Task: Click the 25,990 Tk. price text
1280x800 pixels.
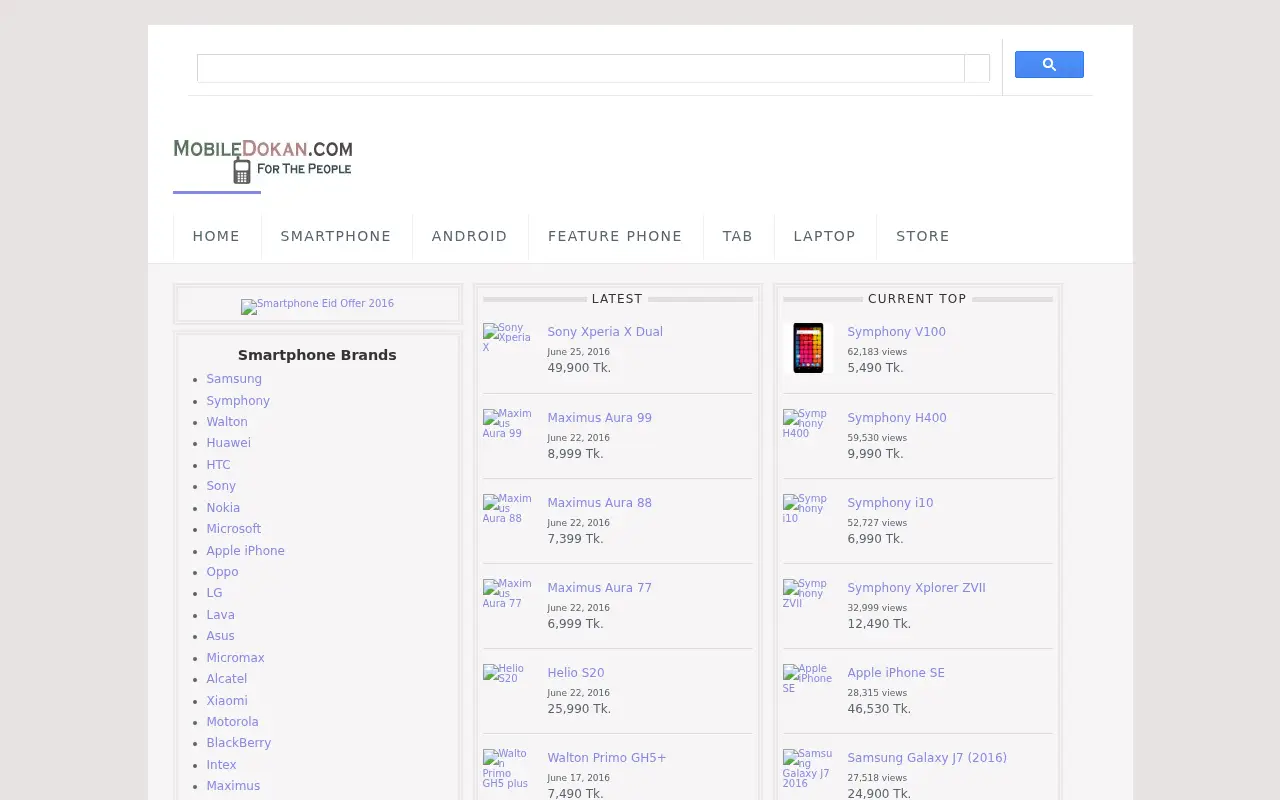Action: click(x=579, y=709)
